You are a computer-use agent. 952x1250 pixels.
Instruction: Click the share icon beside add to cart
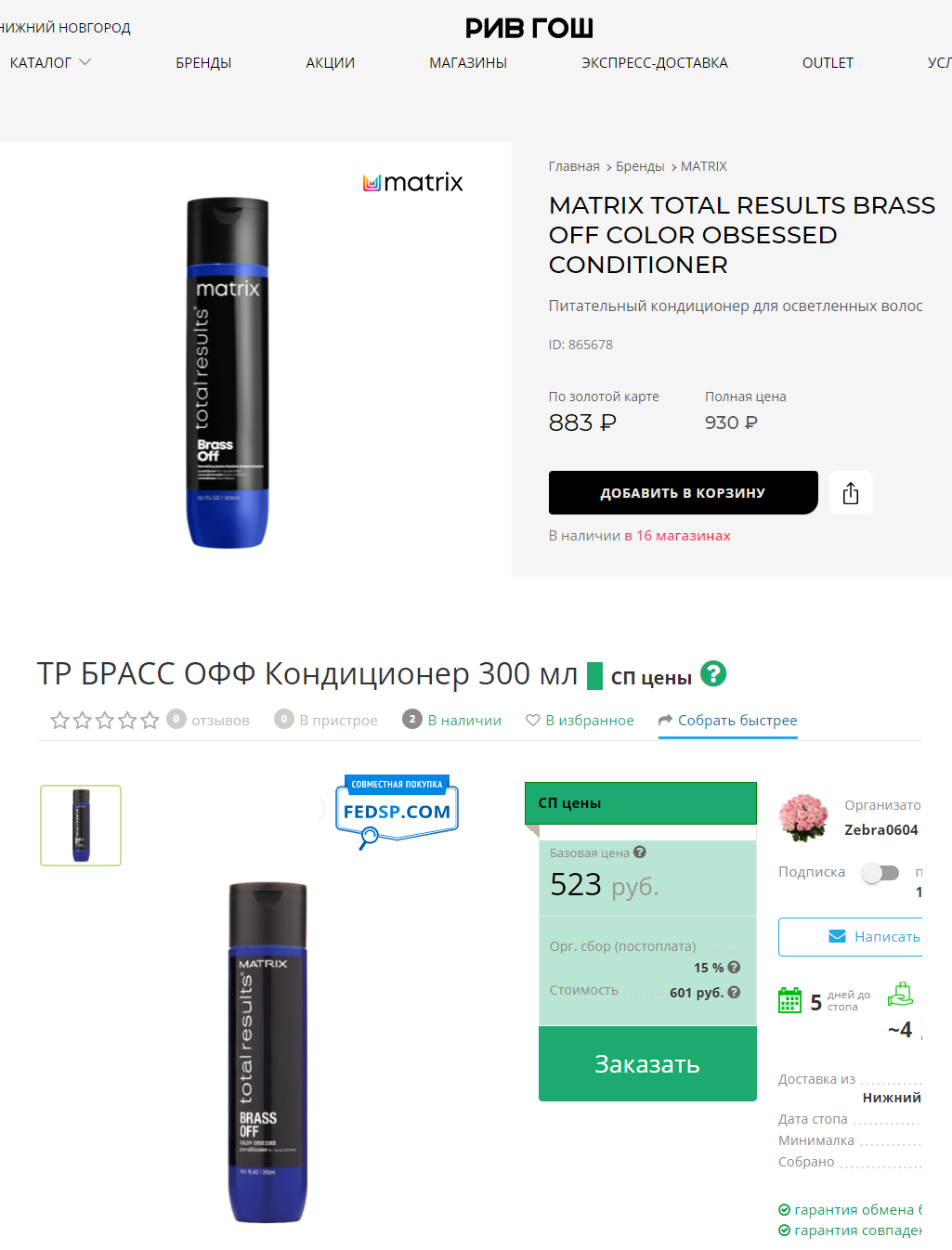(850, 493)
